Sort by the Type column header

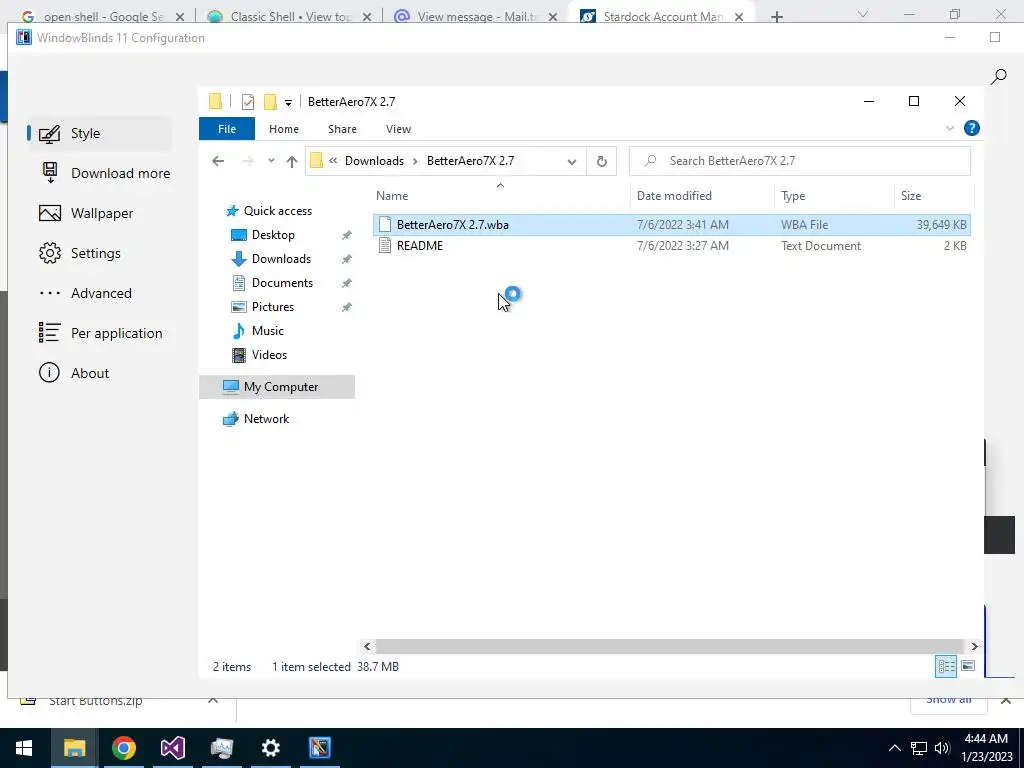[x=834, y=196]
